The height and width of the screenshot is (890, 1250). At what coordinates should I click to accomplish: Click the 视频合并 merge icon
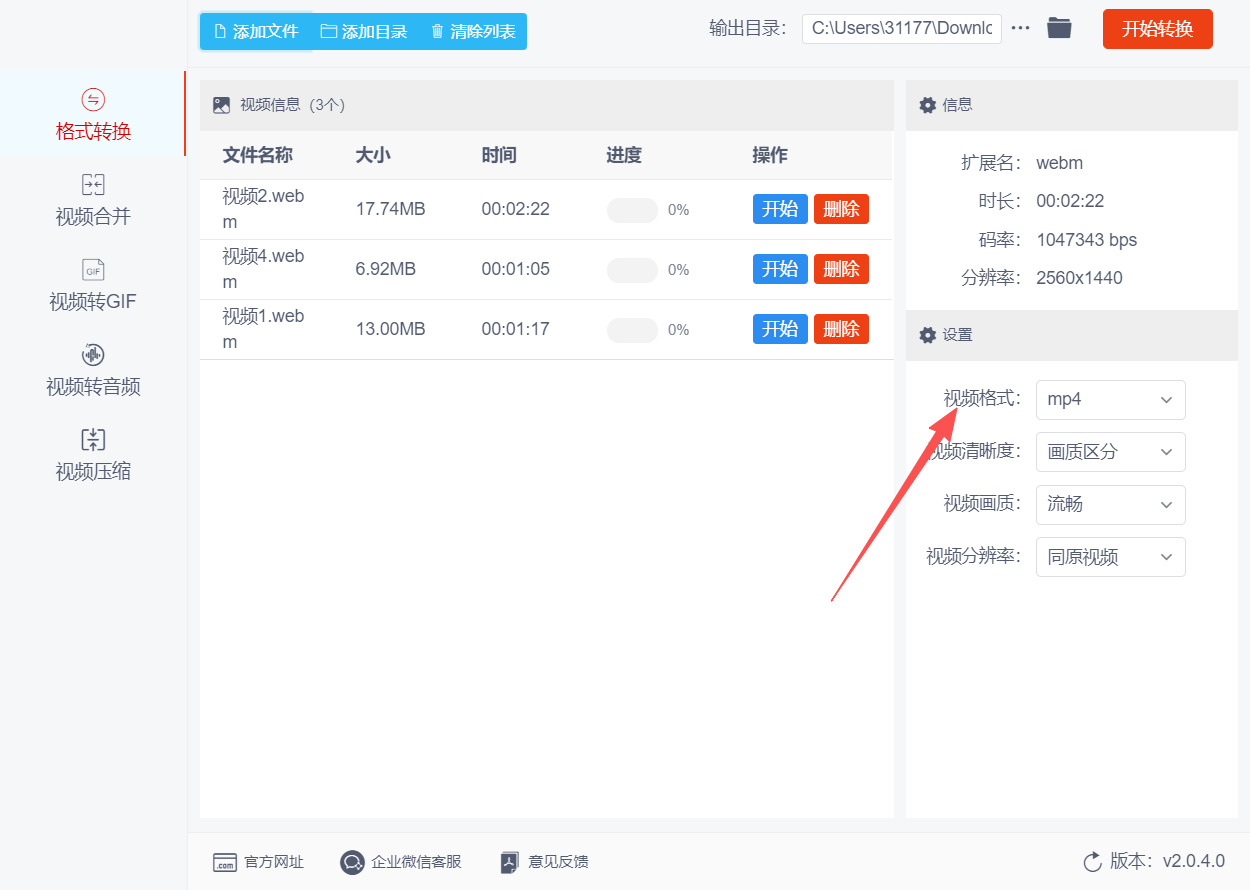point(93,184)
